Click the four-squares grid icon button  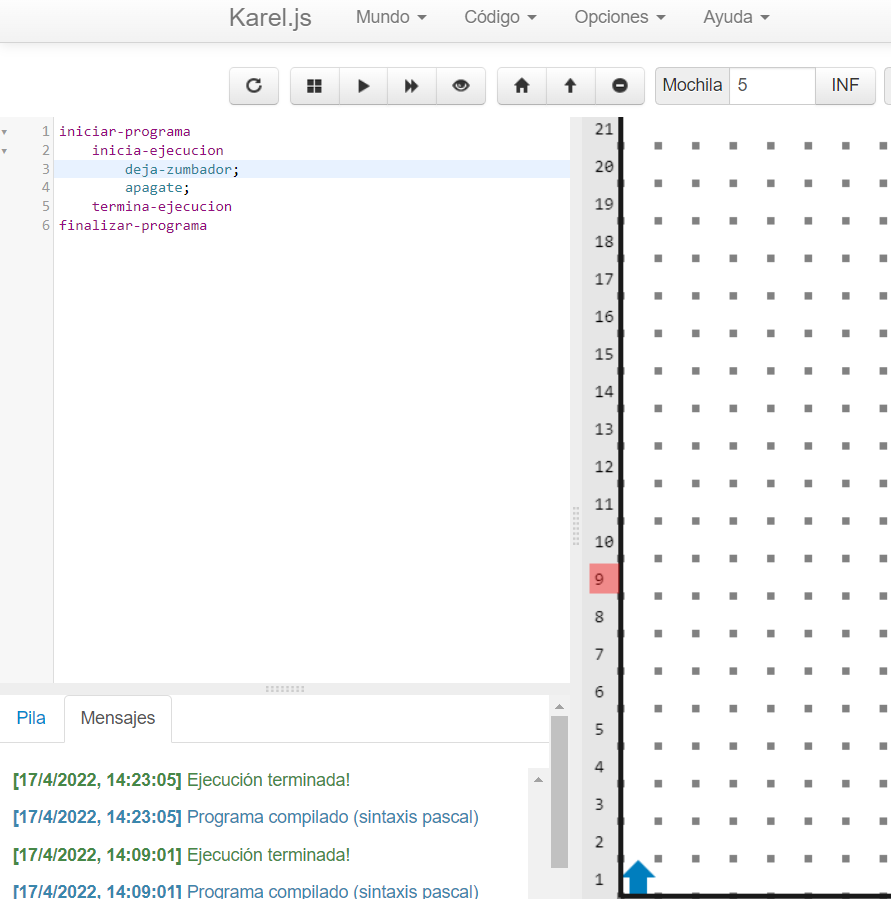click(x=314, y=86)
